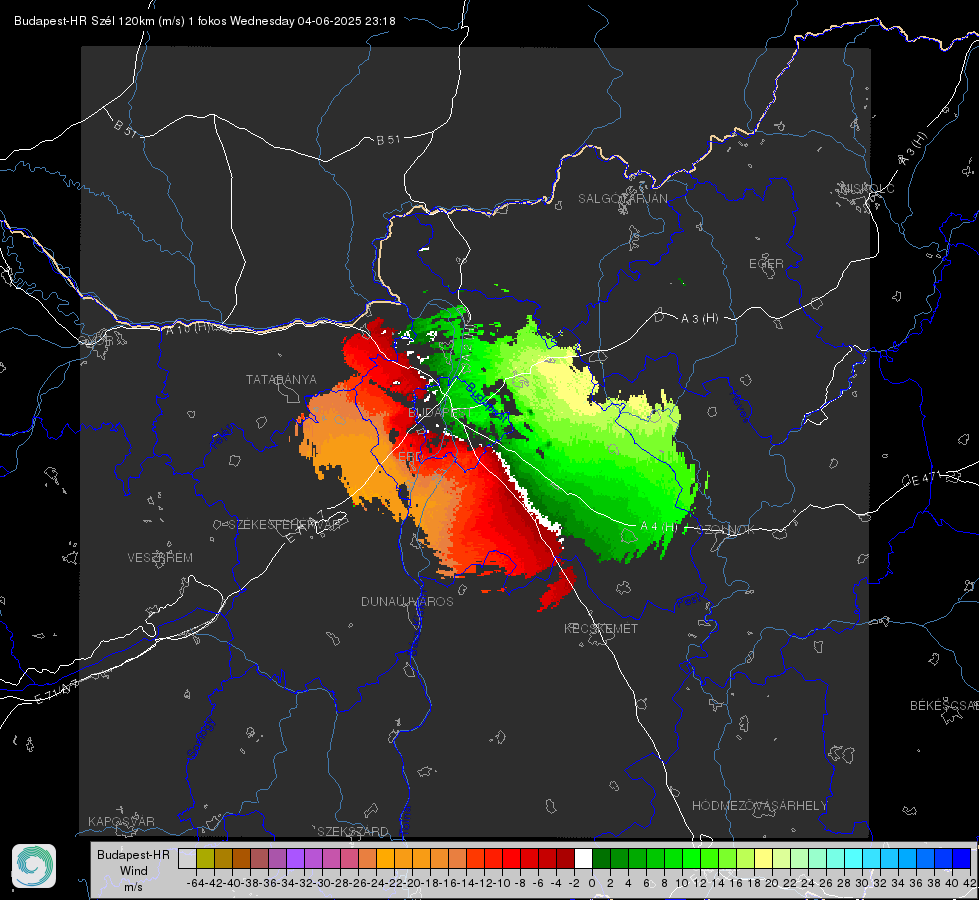
Task: Select the VESZPRÉM city label
Action: 160,557
